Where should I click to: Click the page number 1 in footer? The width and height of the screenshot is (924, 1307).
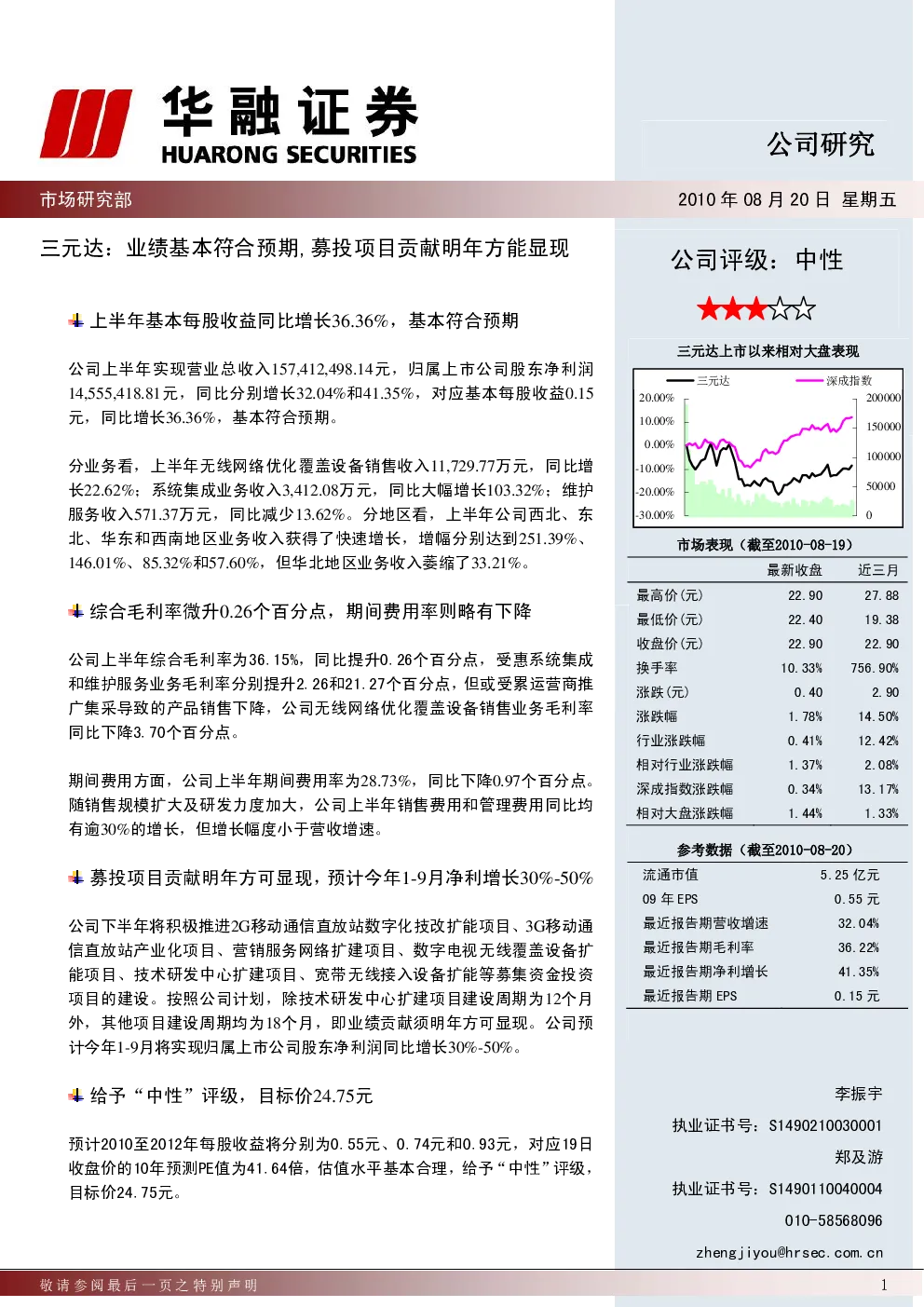[x=884, y=1286]
